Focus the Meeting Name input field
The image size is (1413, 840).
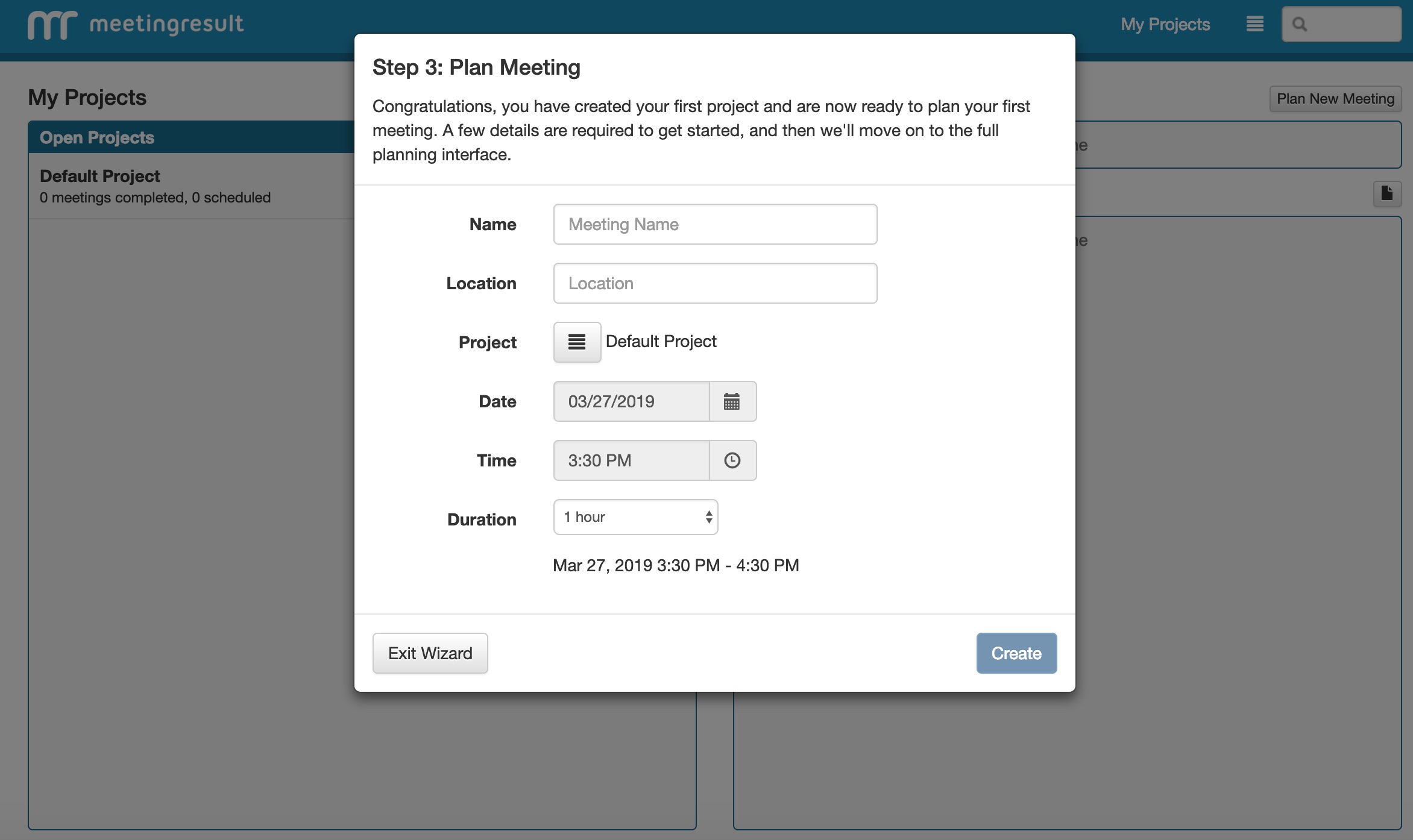715,224
